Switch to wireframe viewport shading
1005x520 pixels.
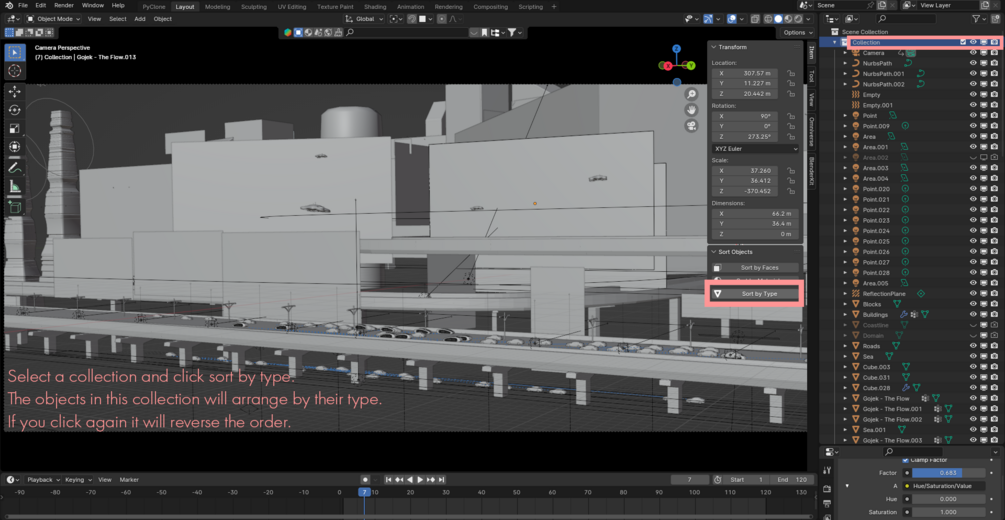pyautogui.click(x=767, y=19)
